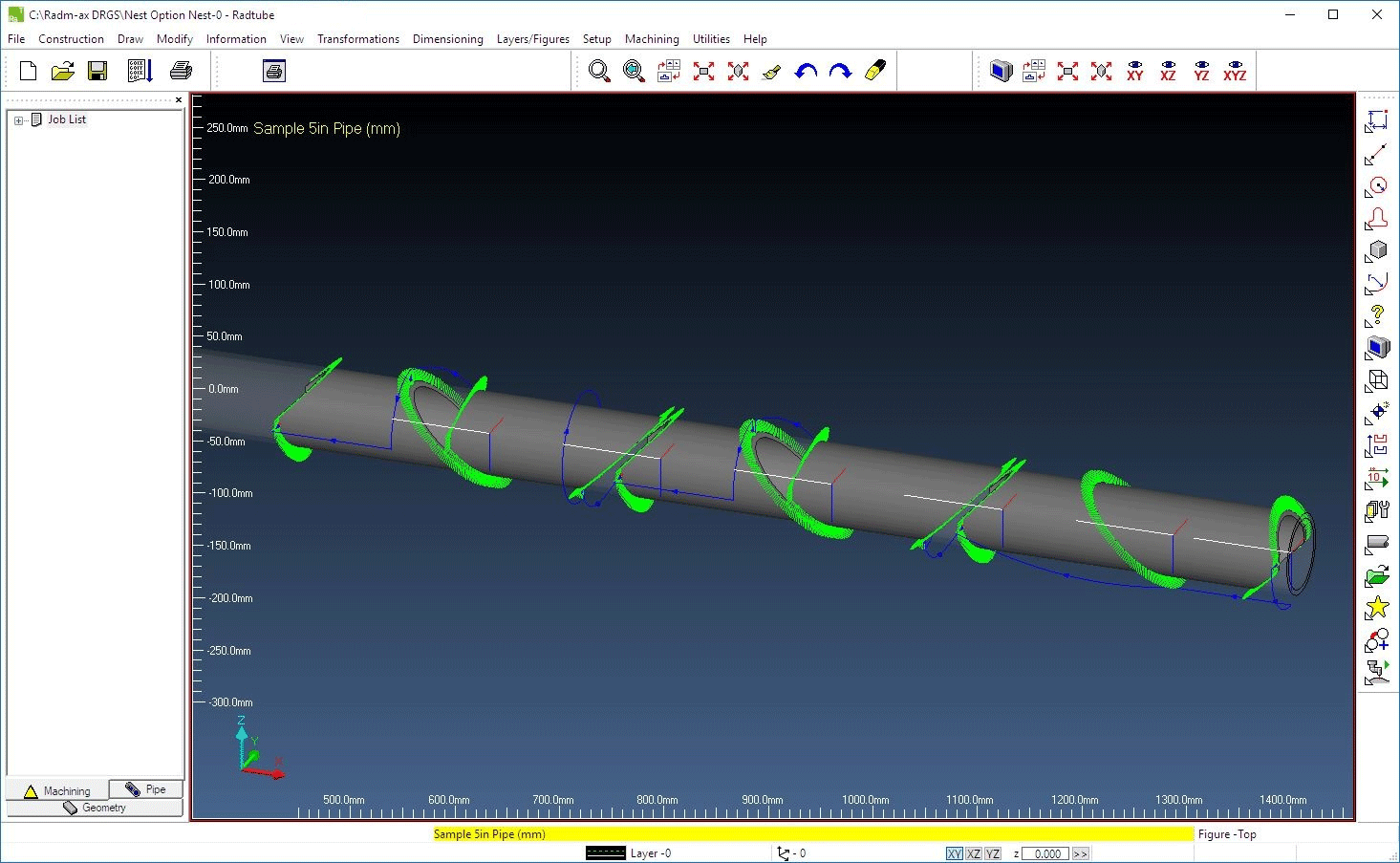
Task: Select the grey 3D cube solid tool
Action: coord(1377,250)
